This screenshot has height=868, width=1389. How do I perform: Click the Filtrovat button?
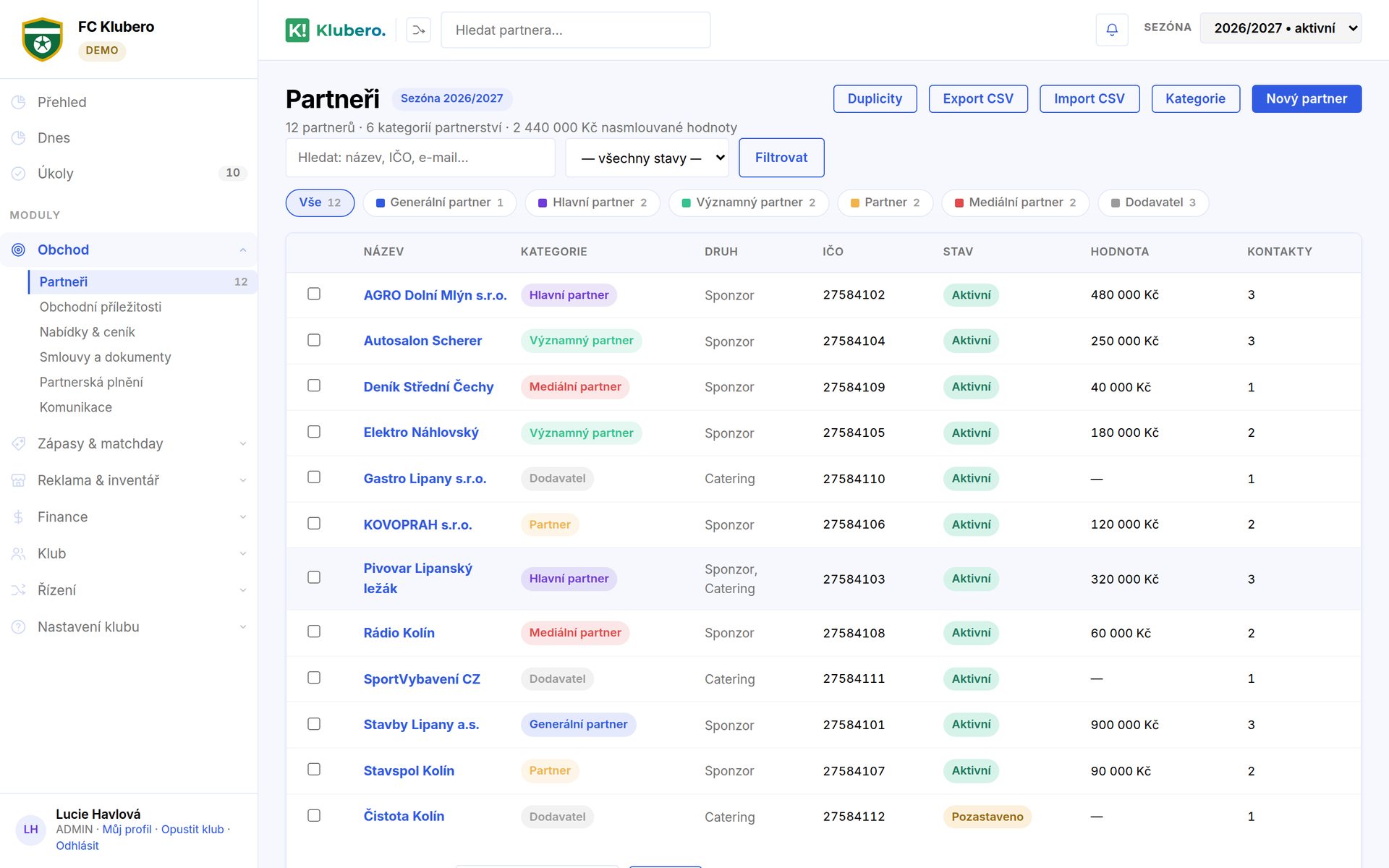click(781, 158)
